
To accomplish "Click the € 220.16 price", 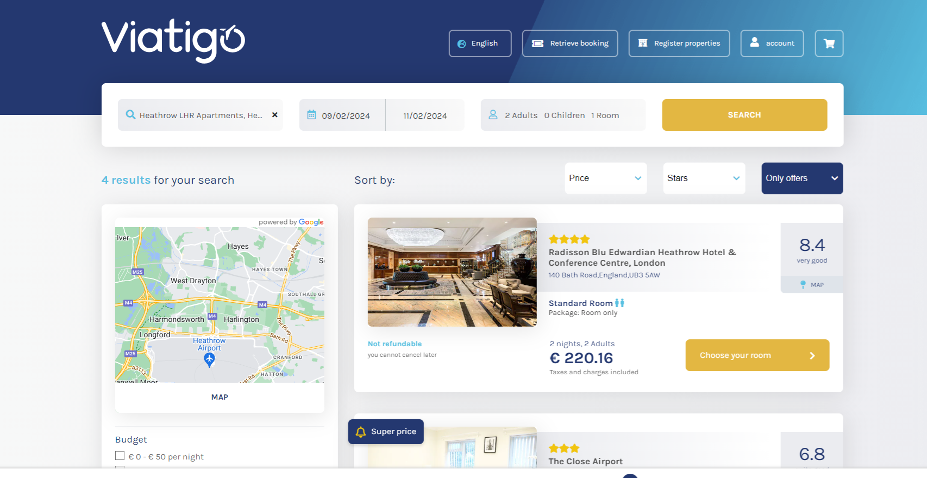I will 581,358.
